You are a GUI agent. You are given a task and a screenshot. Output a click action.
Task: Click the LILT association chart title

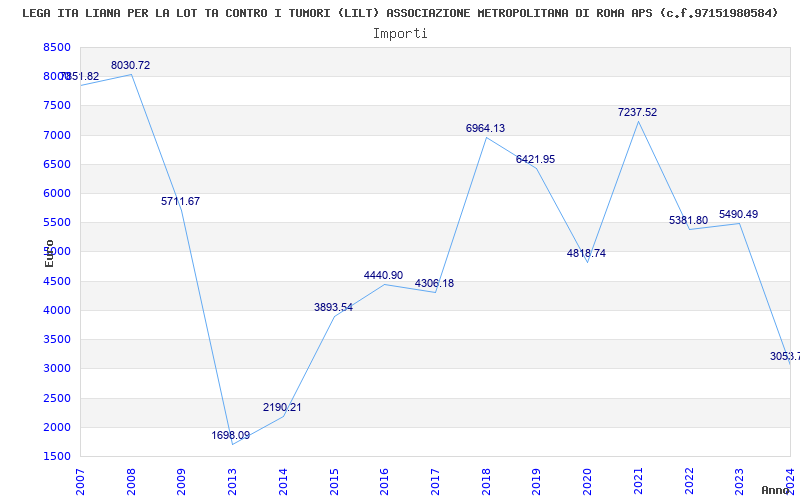[400, 13]
